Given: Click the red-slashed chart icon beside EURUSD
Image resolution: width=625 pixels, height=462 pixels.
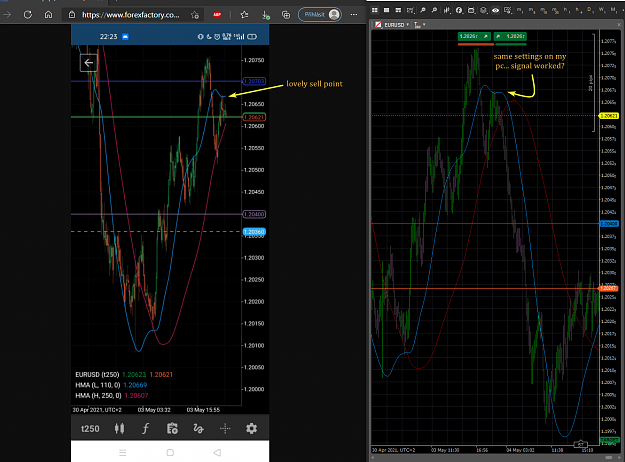Looking at the screenshot, I should click(x=377, y=25).
